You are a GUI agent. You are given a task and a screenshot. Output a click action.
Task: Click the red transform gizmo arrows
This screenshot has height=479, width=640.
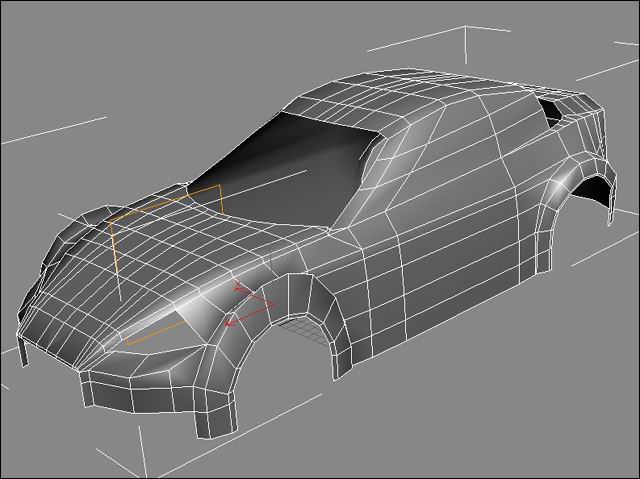coord(245,303)
